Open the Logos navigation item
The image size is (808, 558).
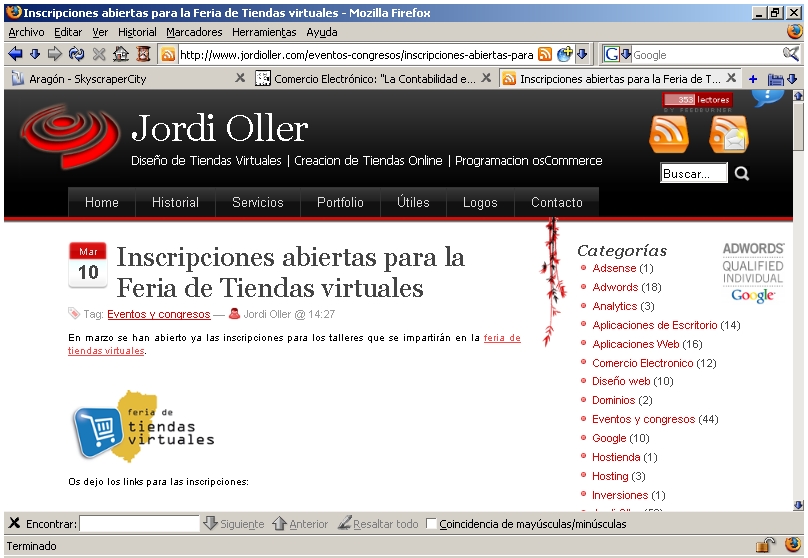coord(480,202)
